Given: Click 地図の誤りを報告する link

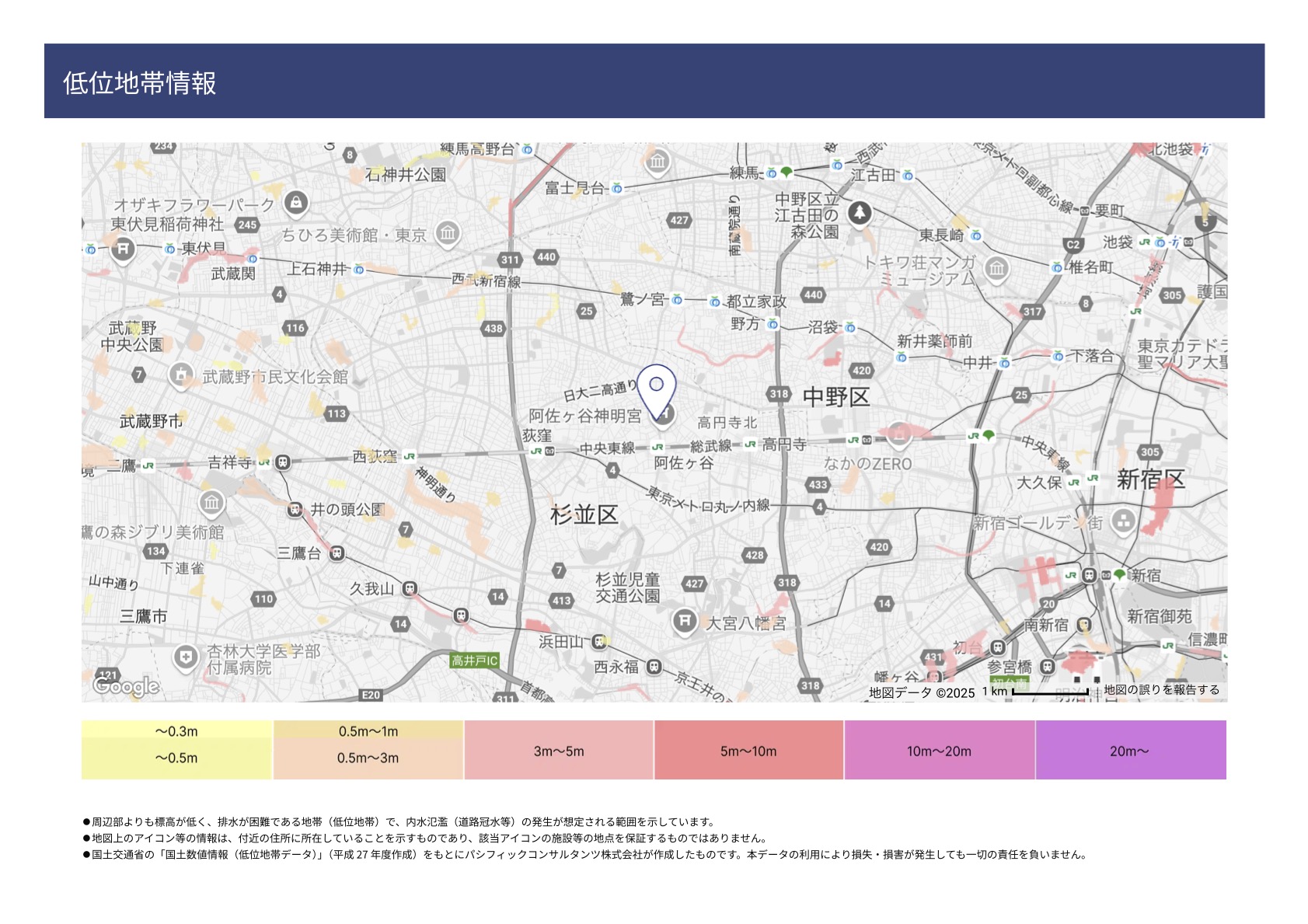Looking at the screenshot, I should tap(1161, 690).
